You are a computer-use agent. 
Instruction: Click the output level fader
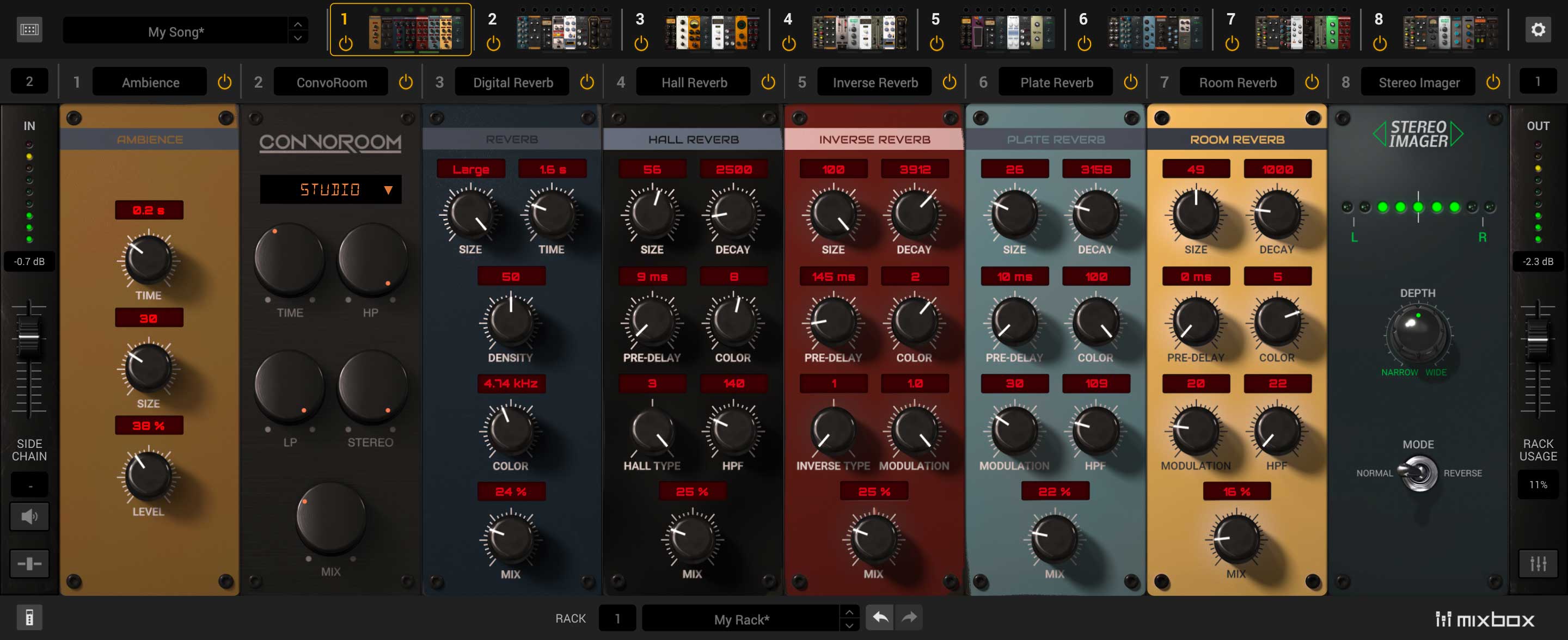1538,340
